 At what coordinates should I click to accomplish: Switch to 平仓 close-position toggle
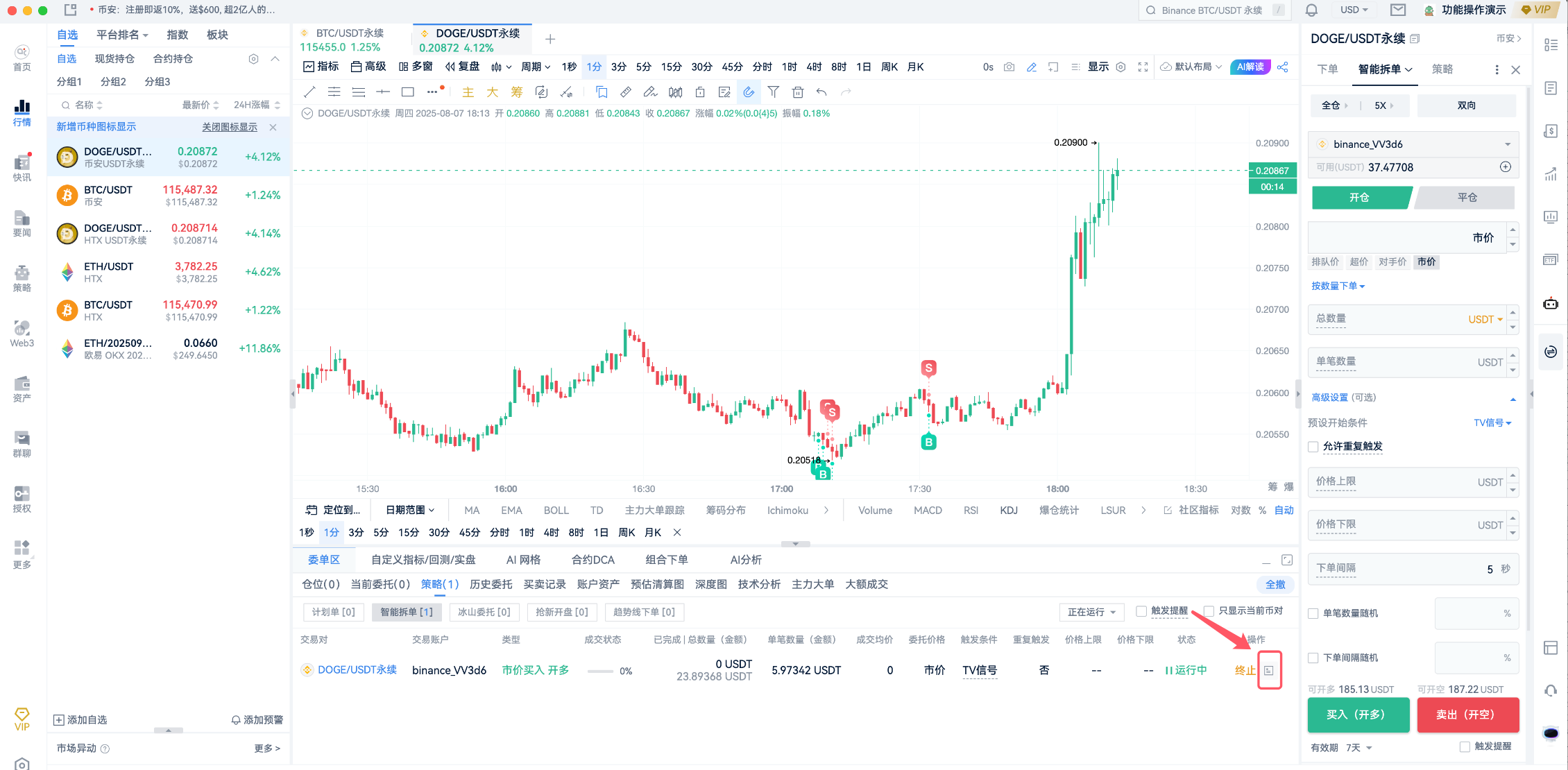point(1466,198)
